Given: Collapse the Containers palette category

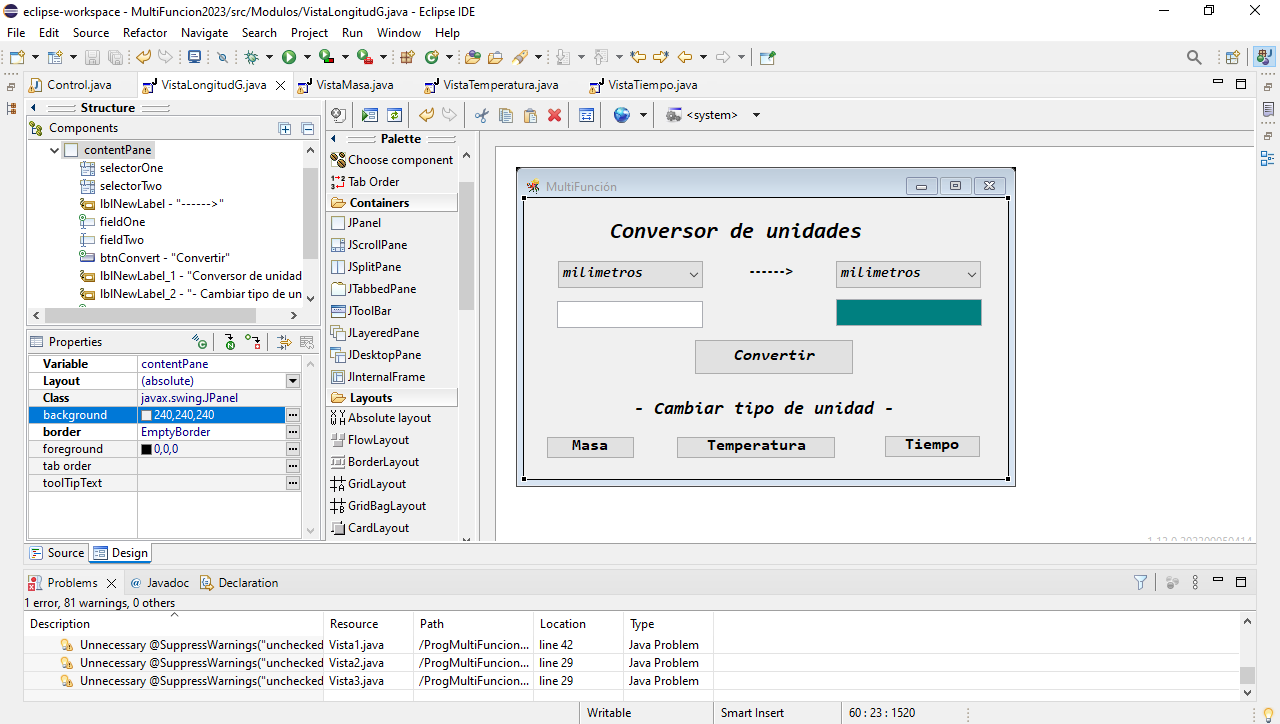Looking at the screenshot, I should coord(393,203).
